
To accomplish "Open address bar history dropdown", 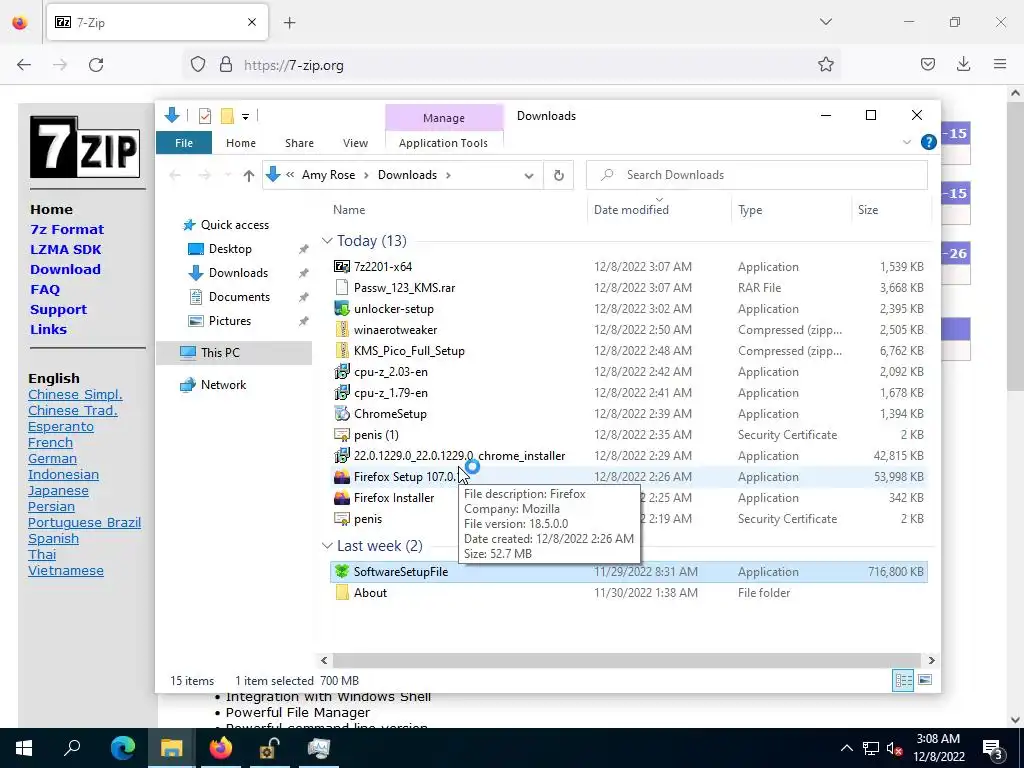I will (x=529, y=176).
